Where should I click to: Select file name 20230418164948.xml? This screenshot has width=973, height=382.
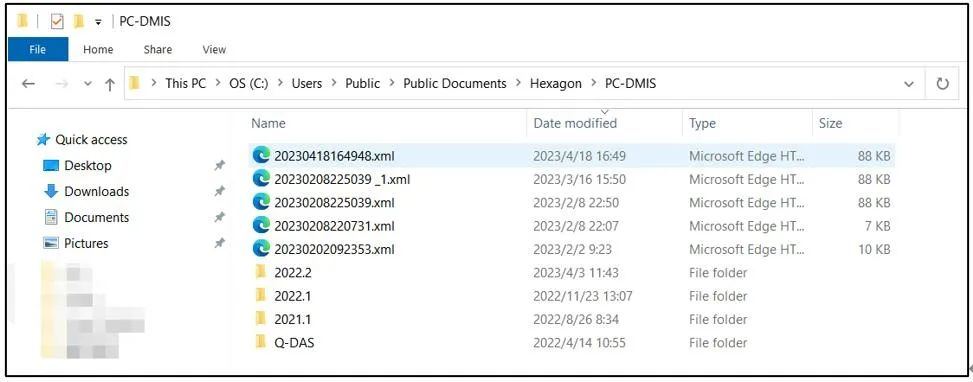334,156
